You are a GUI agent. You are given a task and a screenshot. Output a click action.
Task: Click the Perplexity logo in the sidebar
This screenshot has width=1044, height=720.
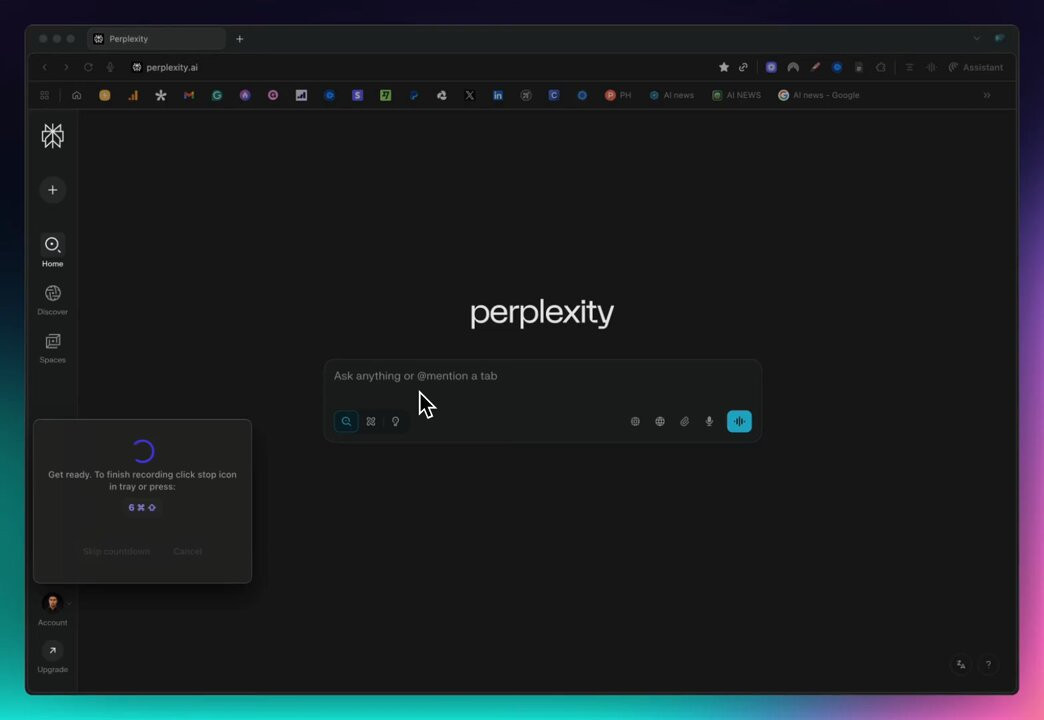[x=53, y=136]
